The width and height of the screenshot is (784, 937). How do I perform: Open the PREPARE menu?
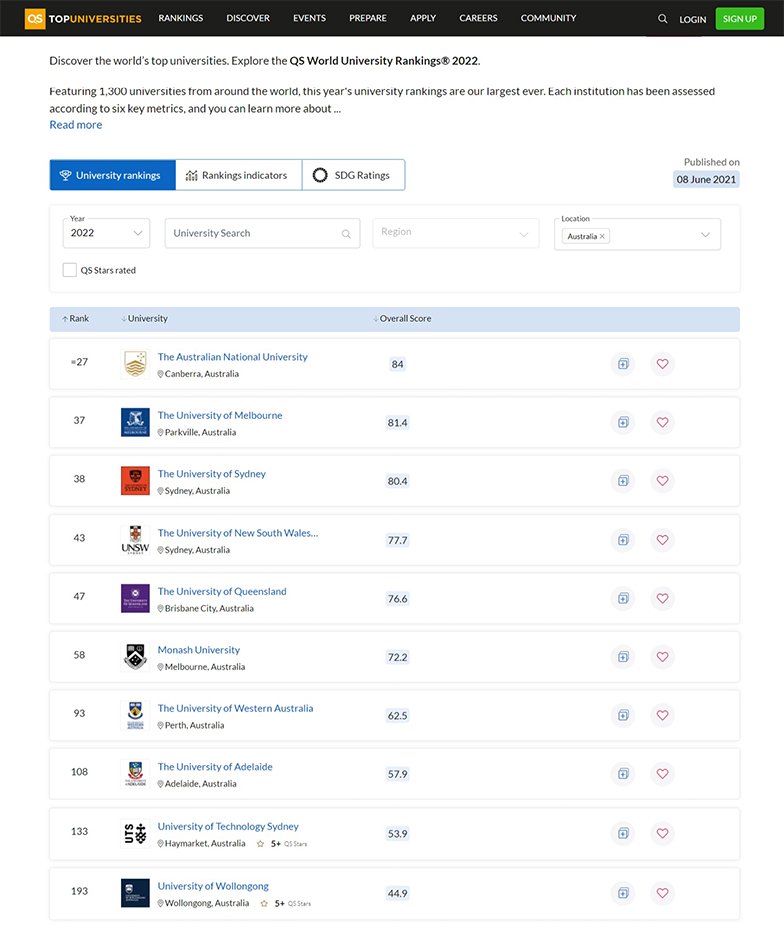click(x=368, y=18)
